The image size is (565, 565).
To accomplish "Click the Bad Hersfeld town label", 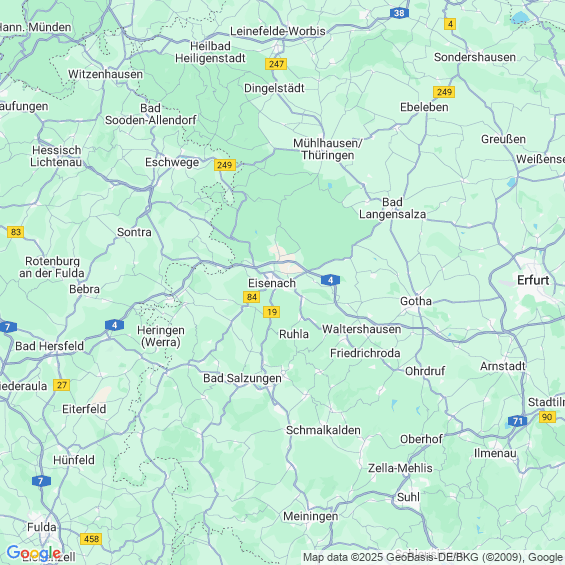I will [x=49, y=346].
